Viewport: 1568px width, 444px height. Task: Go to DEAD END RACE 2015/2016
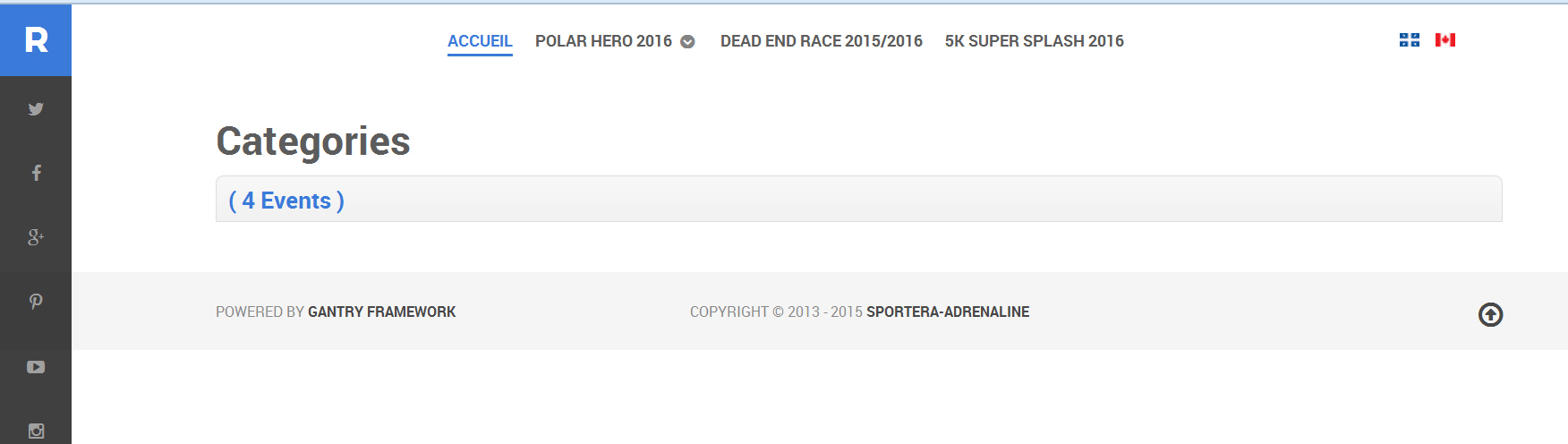coord(821,41)
